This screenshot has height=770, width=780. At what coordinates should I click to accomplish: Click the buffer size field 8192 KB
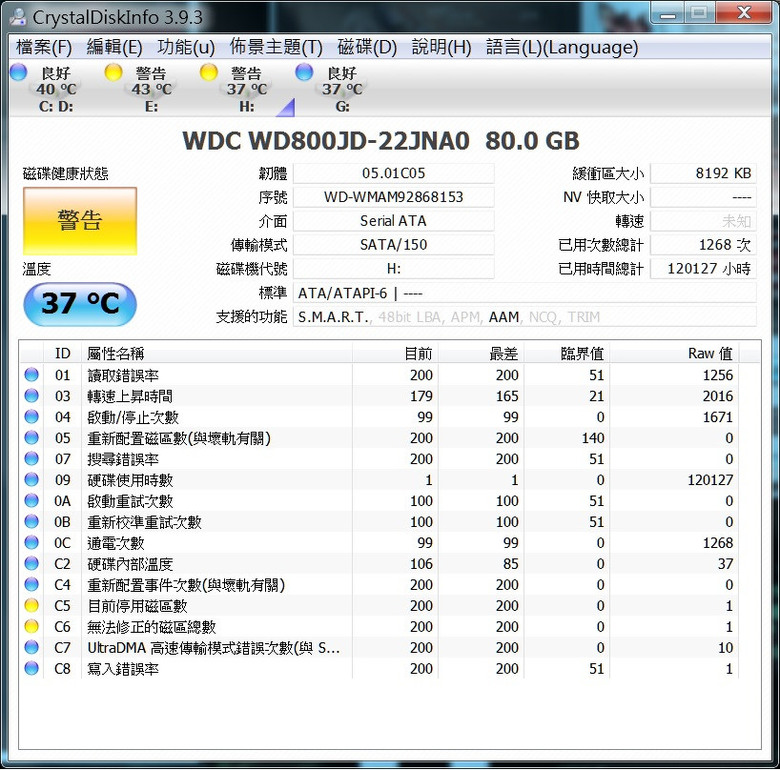(x=703, y=173)
